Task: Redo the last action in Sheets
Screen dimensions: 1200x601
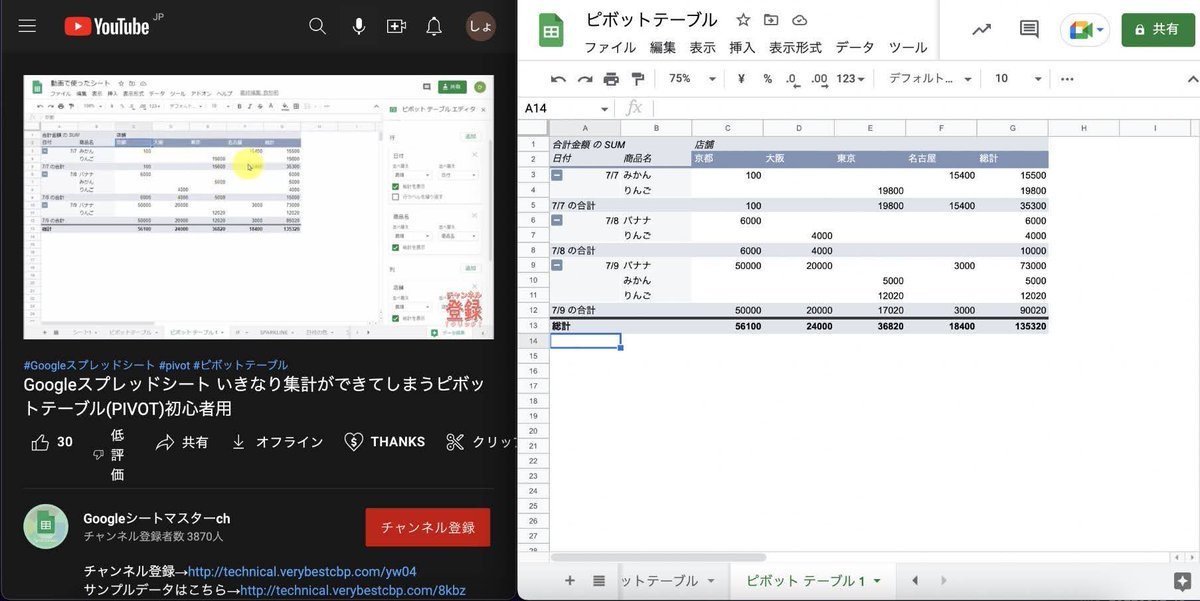Action: click(585, 79)
